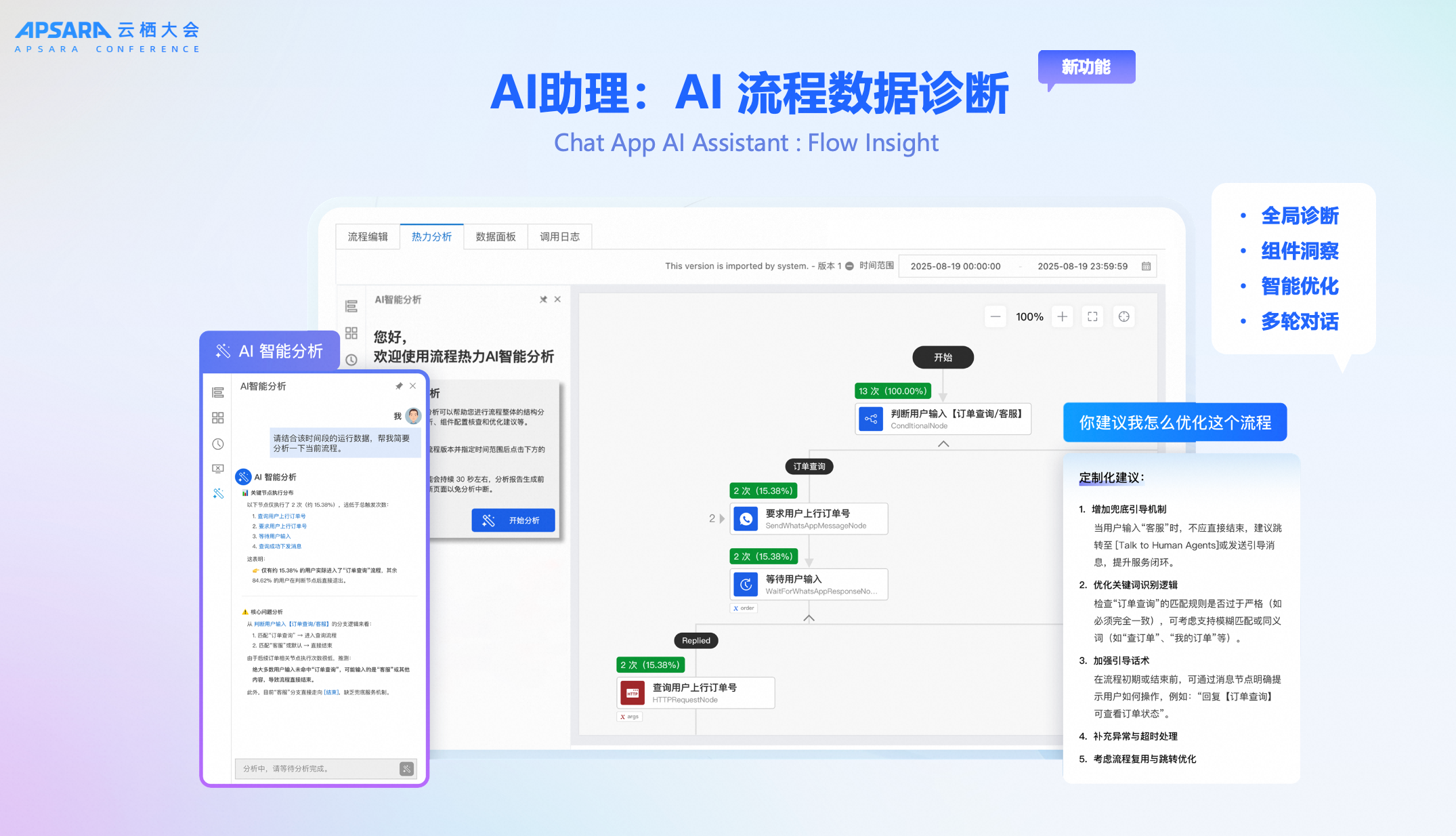
Task: Open the 判断用户输入【订单查询/客服】 link in chat
Action: click(292, 624)
